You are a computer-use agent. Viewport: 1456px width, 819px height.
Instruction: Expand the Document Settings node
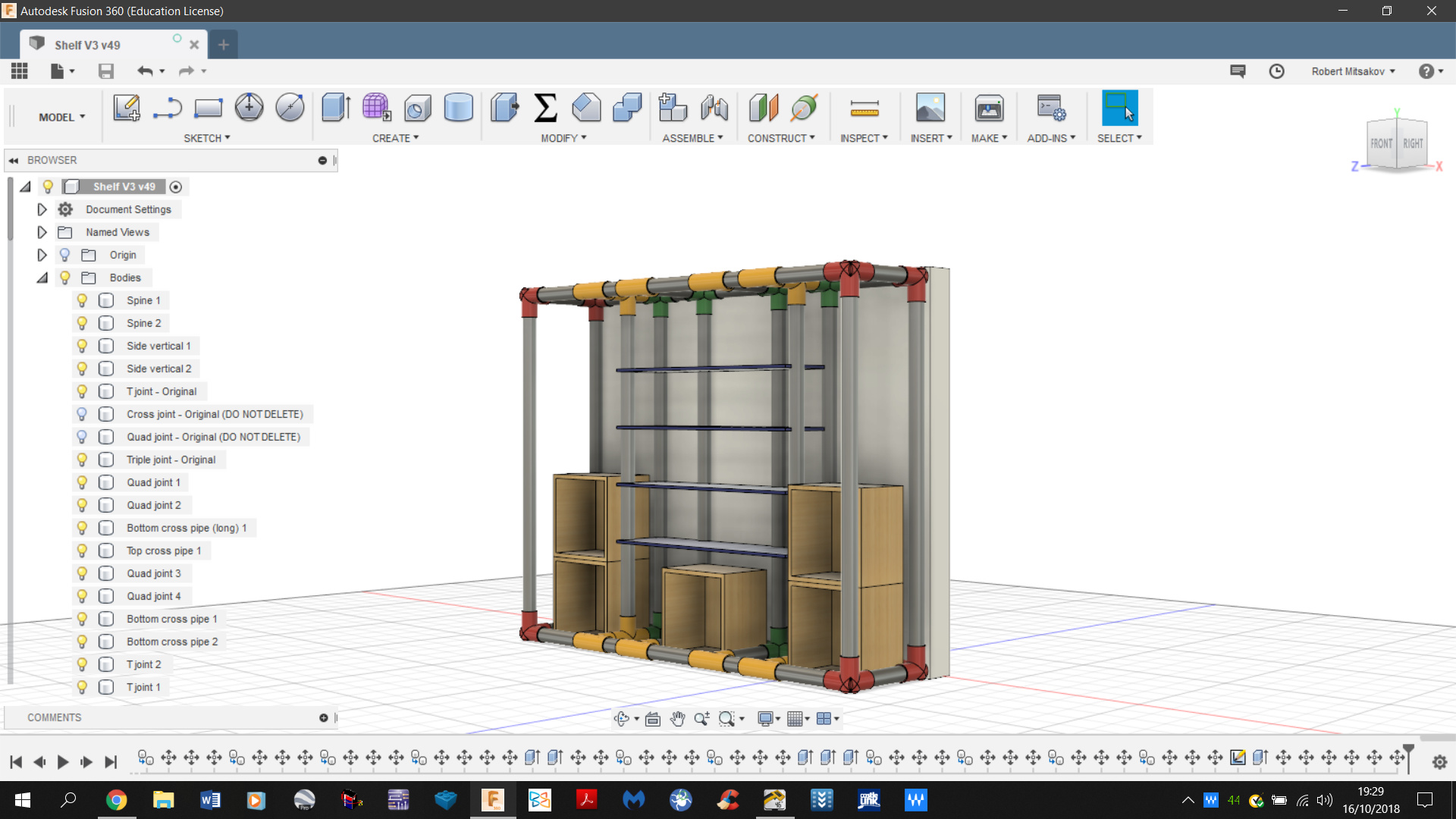point(42,209)
